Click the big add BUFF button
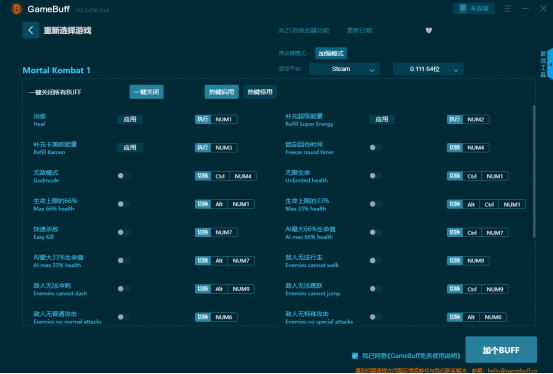The width and height of the screenshot is (553, 374). coord(501,350)
